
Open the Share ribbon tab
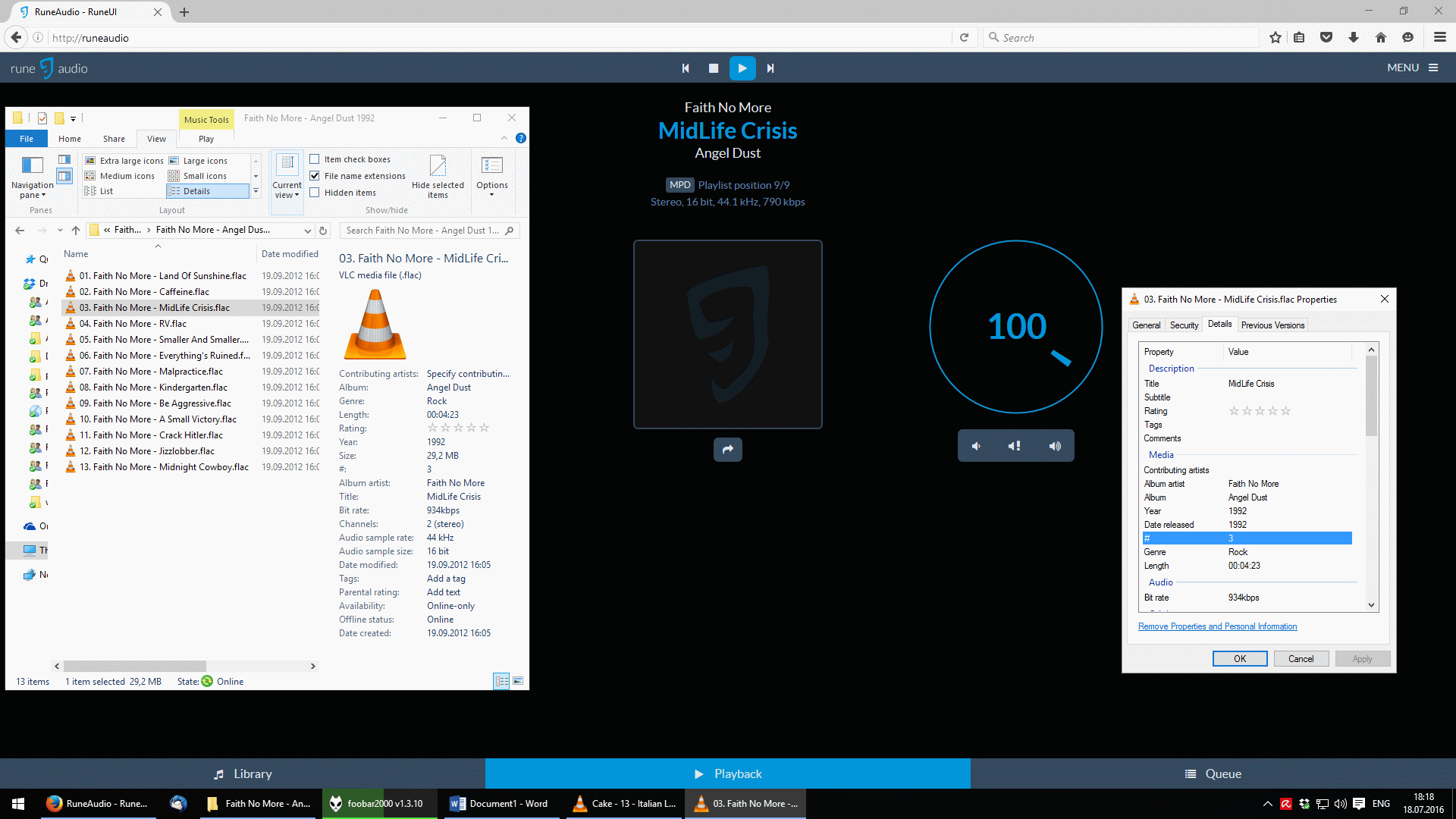point(114,139)
